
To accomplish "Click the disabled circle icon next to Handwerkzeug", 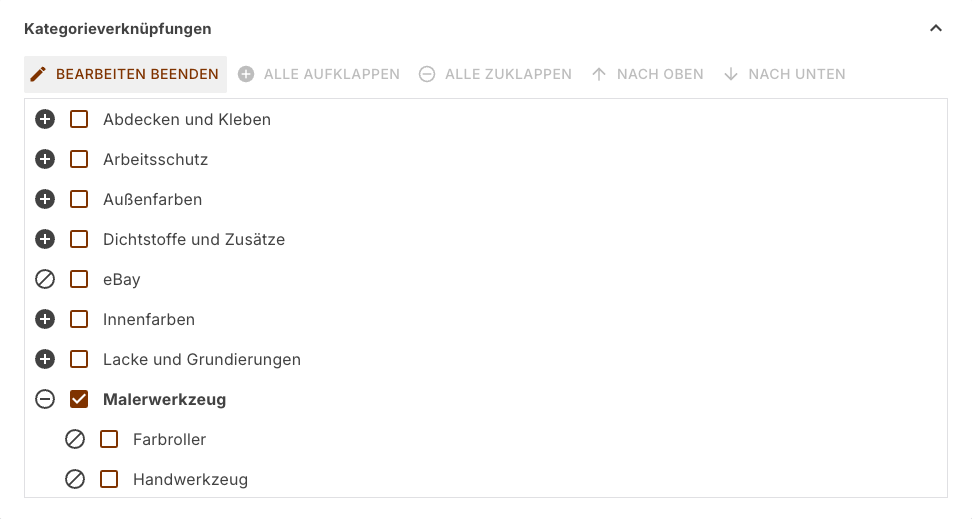I will 75,479.
